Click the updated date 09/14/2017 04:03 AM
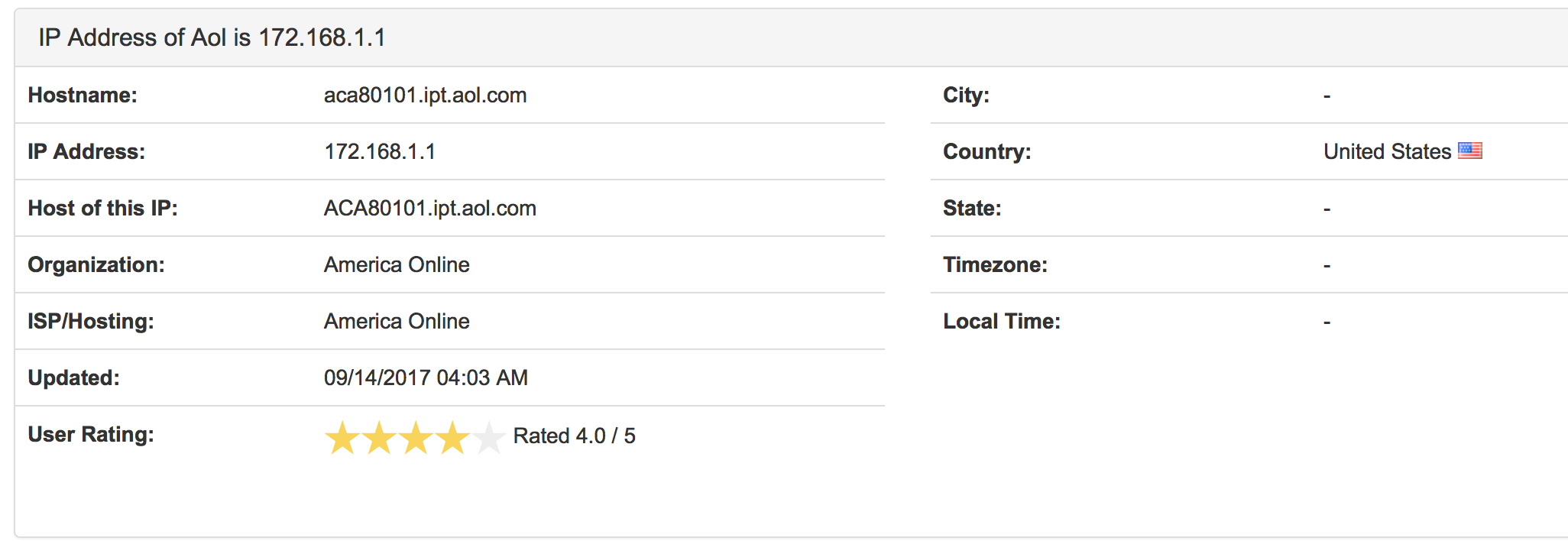Image resolution: width=1568 pixels, height=541 pixels. click(x=426, y=378)
